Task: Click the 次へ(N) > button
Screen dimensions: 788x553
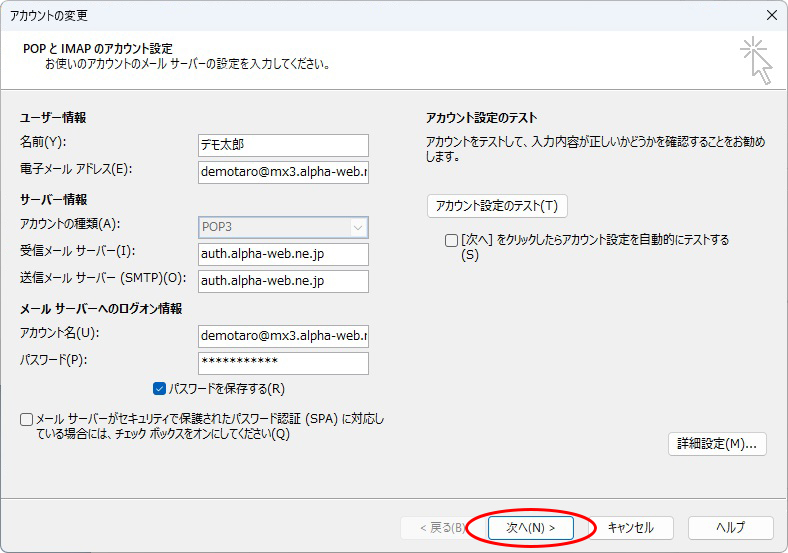Action: (531, 527)
